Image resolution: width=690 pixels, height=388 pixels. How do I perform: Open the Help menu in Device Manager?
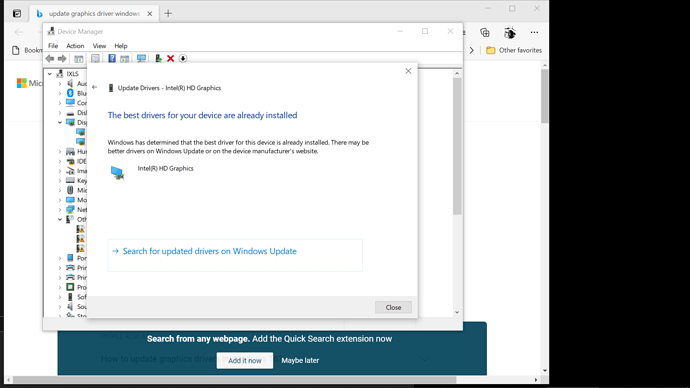pos(121,46)
